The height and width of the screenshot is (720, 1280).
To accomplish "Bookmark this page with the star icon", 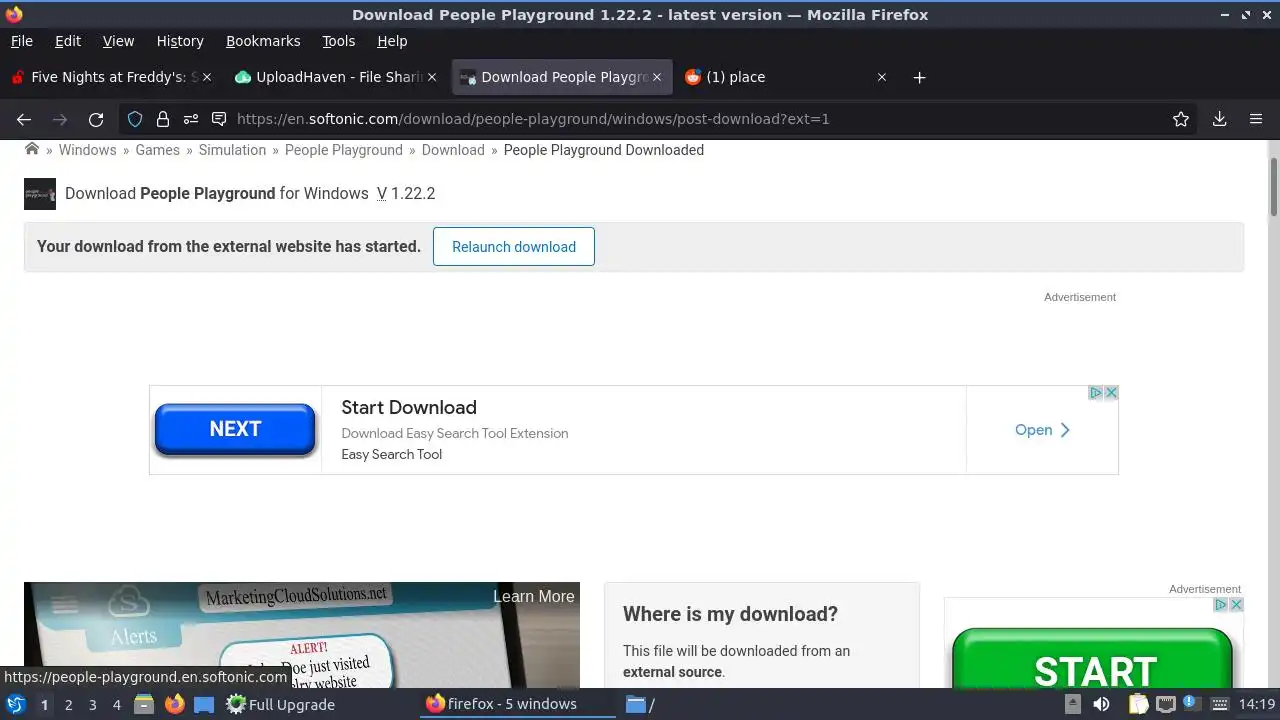I will click(1181, 119).
